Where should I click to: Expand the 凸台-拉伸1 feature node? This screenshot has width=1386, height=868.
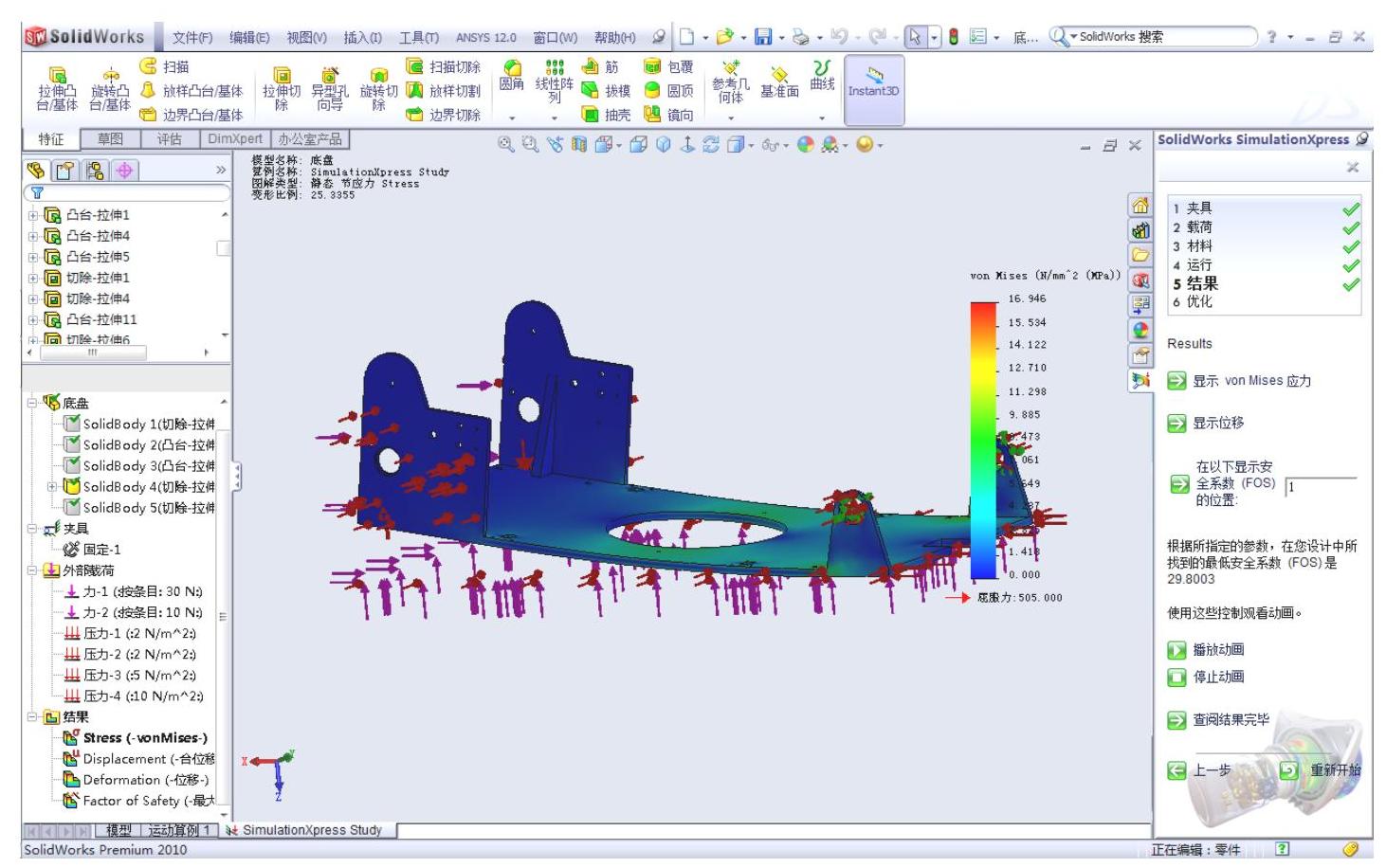tap(33, 215)
